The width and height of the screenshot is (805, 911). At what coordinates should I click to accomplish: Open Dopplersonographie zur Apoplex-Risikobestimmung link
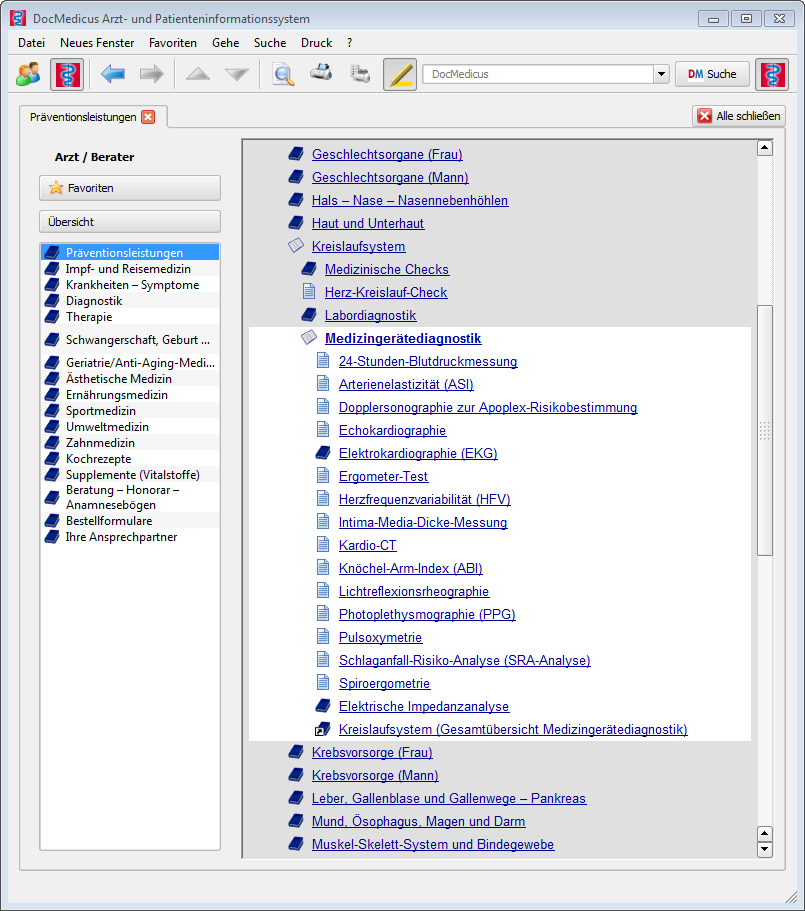click(x=488, y=407)
